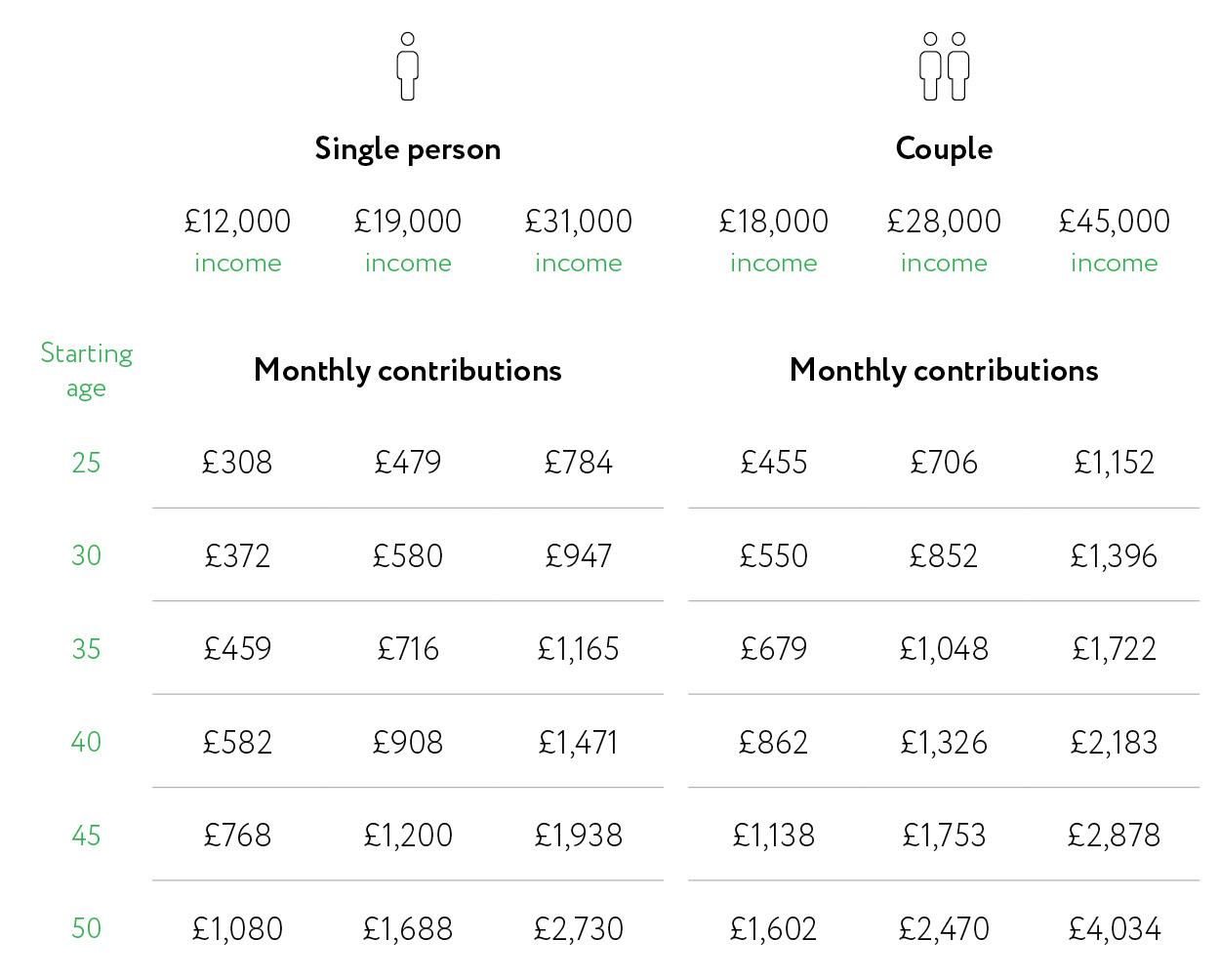The image size is (1220, 980).
Task: Click the £19,000 income column header
Action: (x=408, y=239)
